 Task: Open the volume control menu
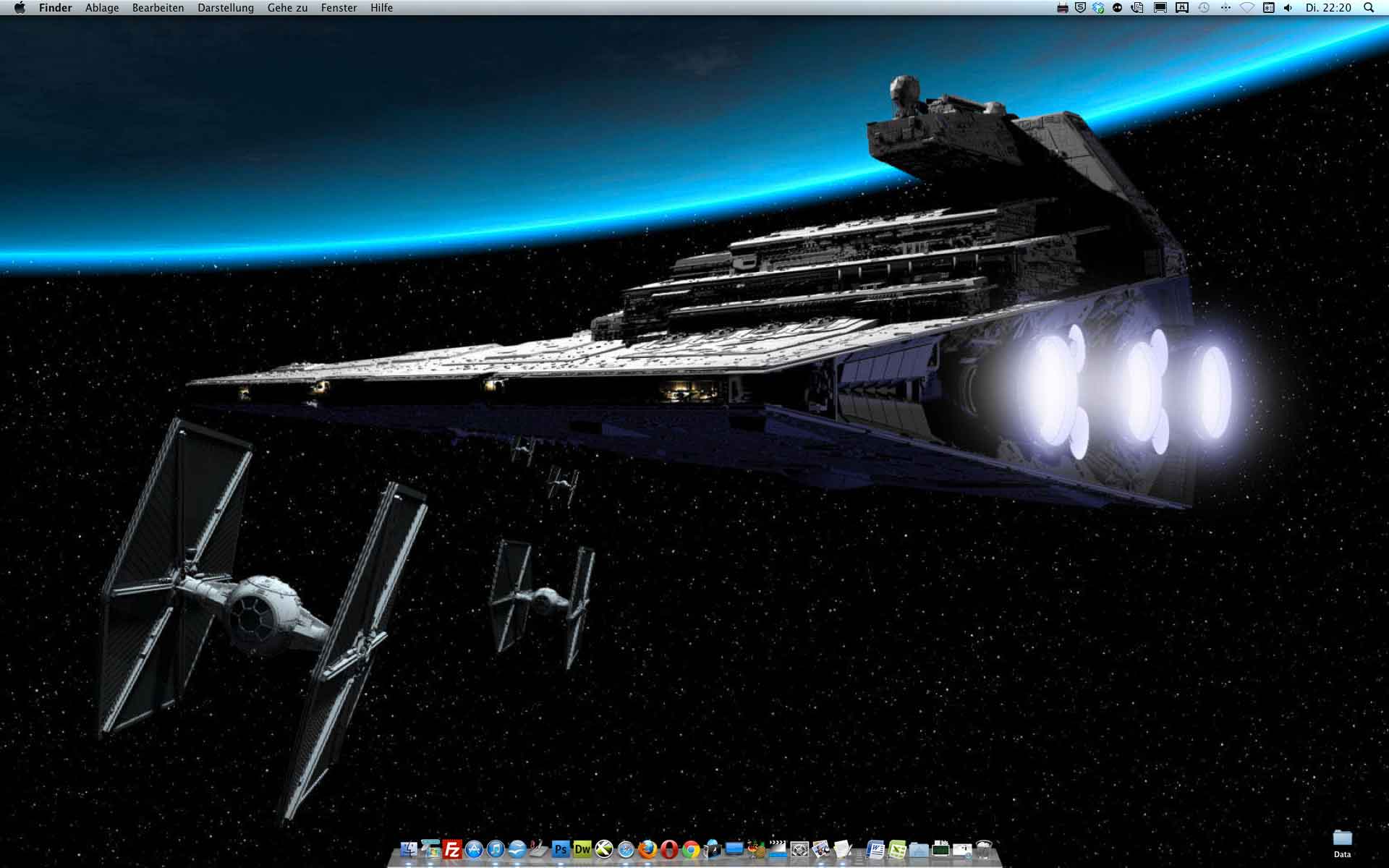click(x=1288, y=7)
